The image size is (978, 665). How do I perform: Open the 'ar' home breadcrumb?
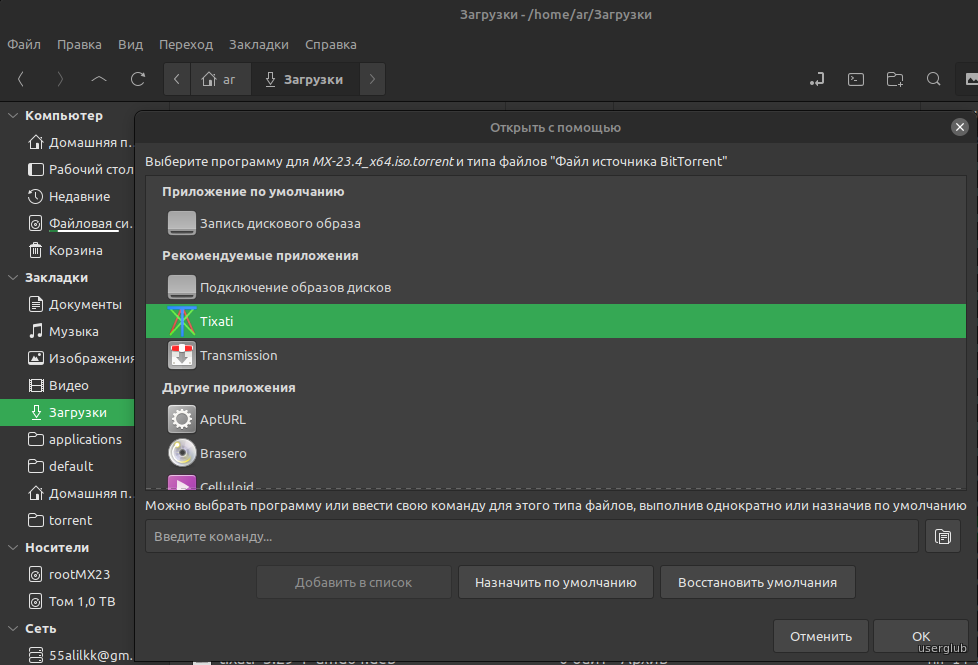pos(220,79)
